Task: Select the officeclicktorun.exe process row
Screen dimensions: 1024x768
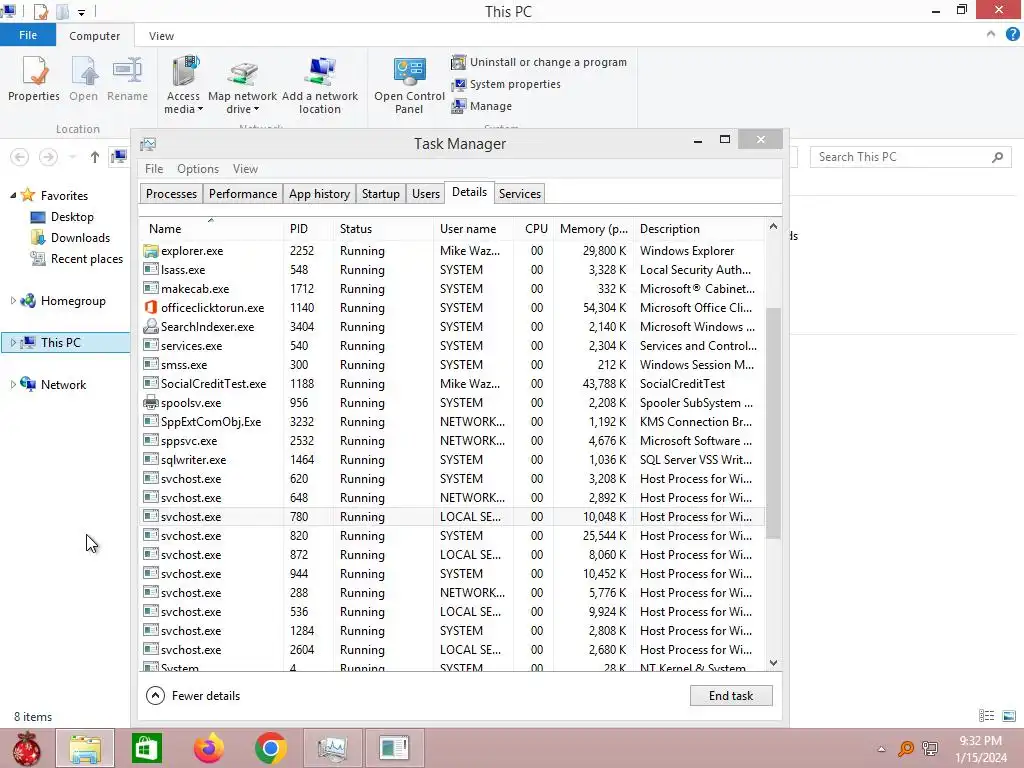Action: [452, 308]
